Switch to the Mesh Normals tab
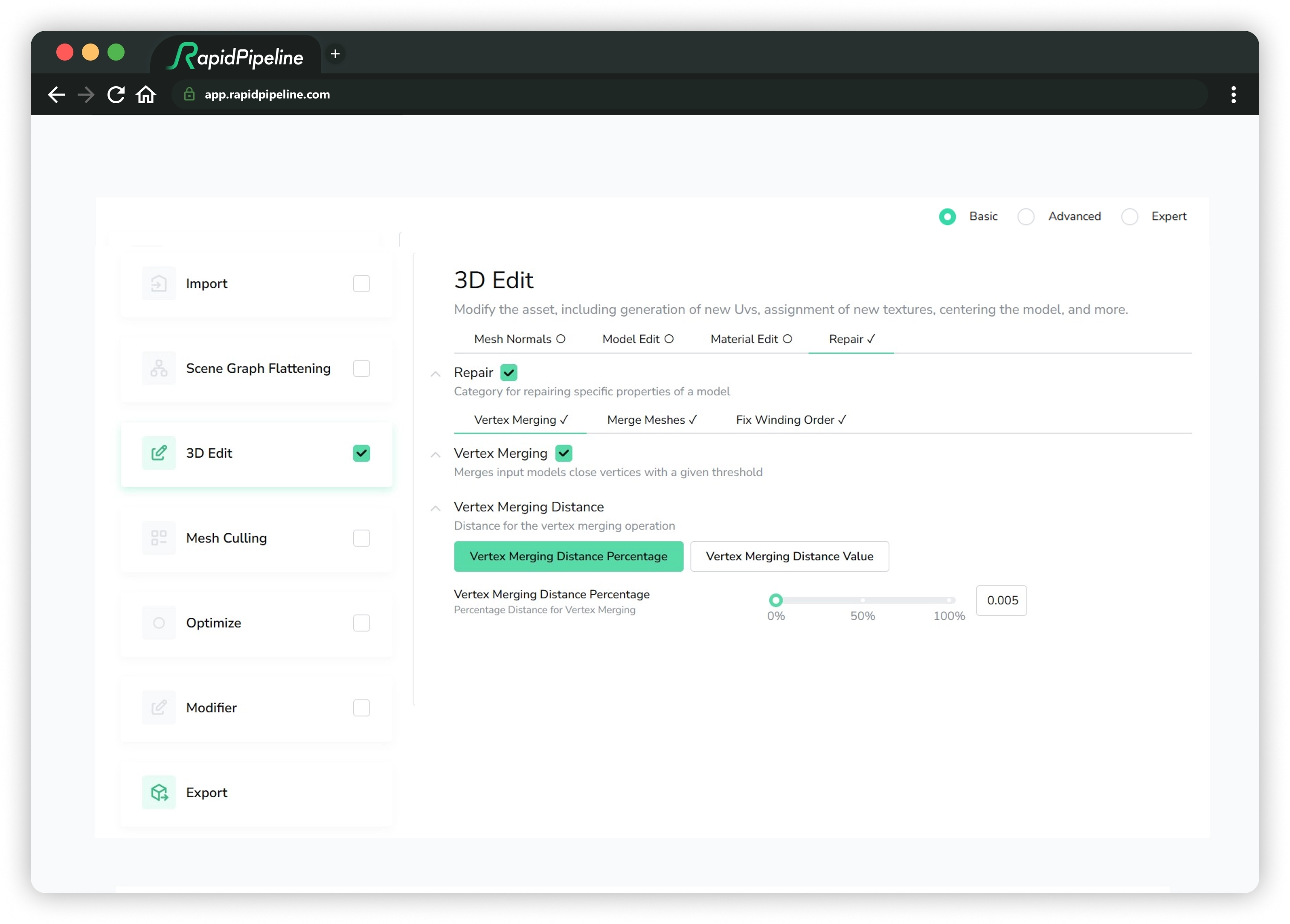This screenshot has height=924, width=1290. [x=519, y=339]
